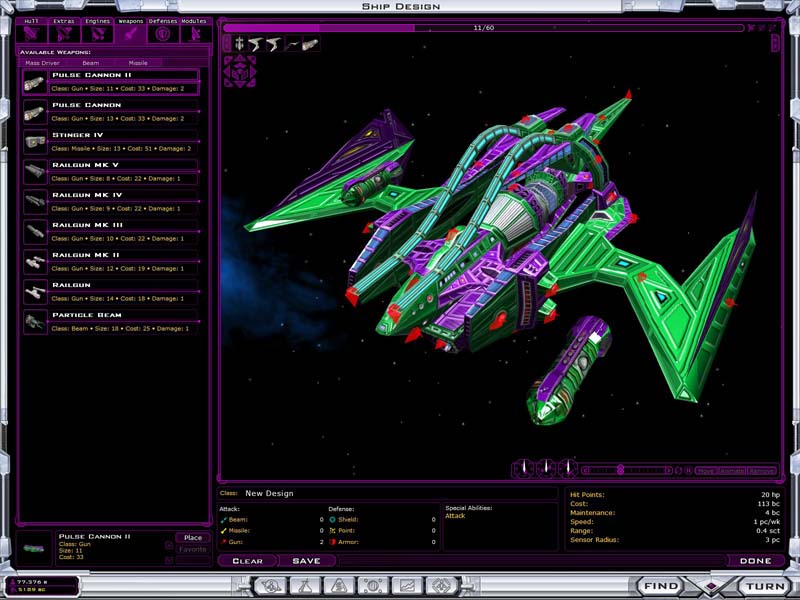The width and height of the screenshot is (800, 600).
Task: Edit the Class name field New Design
Action: point(399,493)
